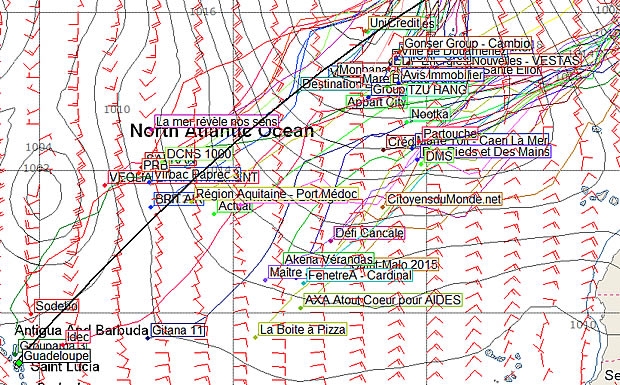Image resolution: width=620 pixels, height=385 pixels.
Task: Open the FenetreA - Cardinal label
Action: click(x=359, y=275)
